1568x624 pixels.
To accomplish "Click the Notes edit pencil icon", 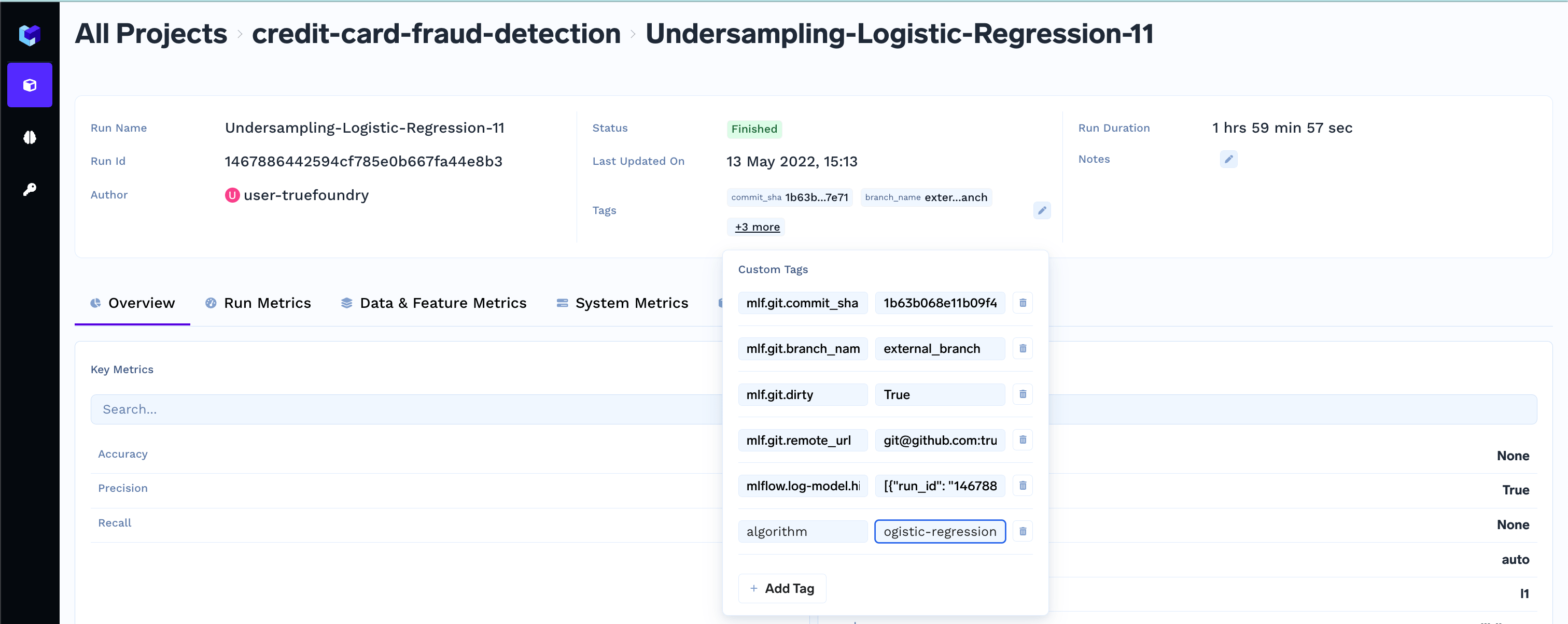I will click(1228, 159).
